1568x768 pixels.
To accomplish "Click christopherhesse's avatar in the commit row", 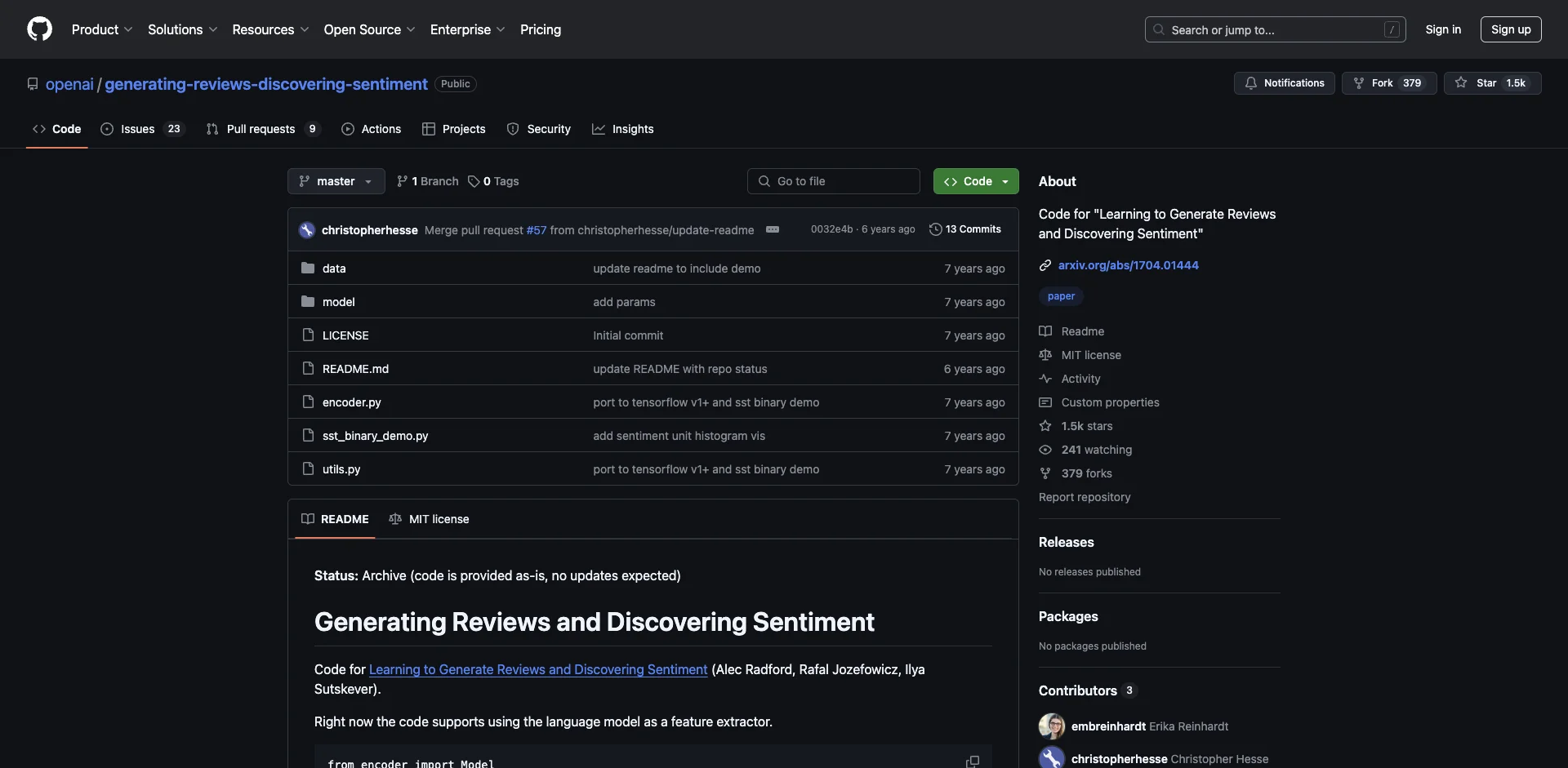I will click(x=307, y=230).
